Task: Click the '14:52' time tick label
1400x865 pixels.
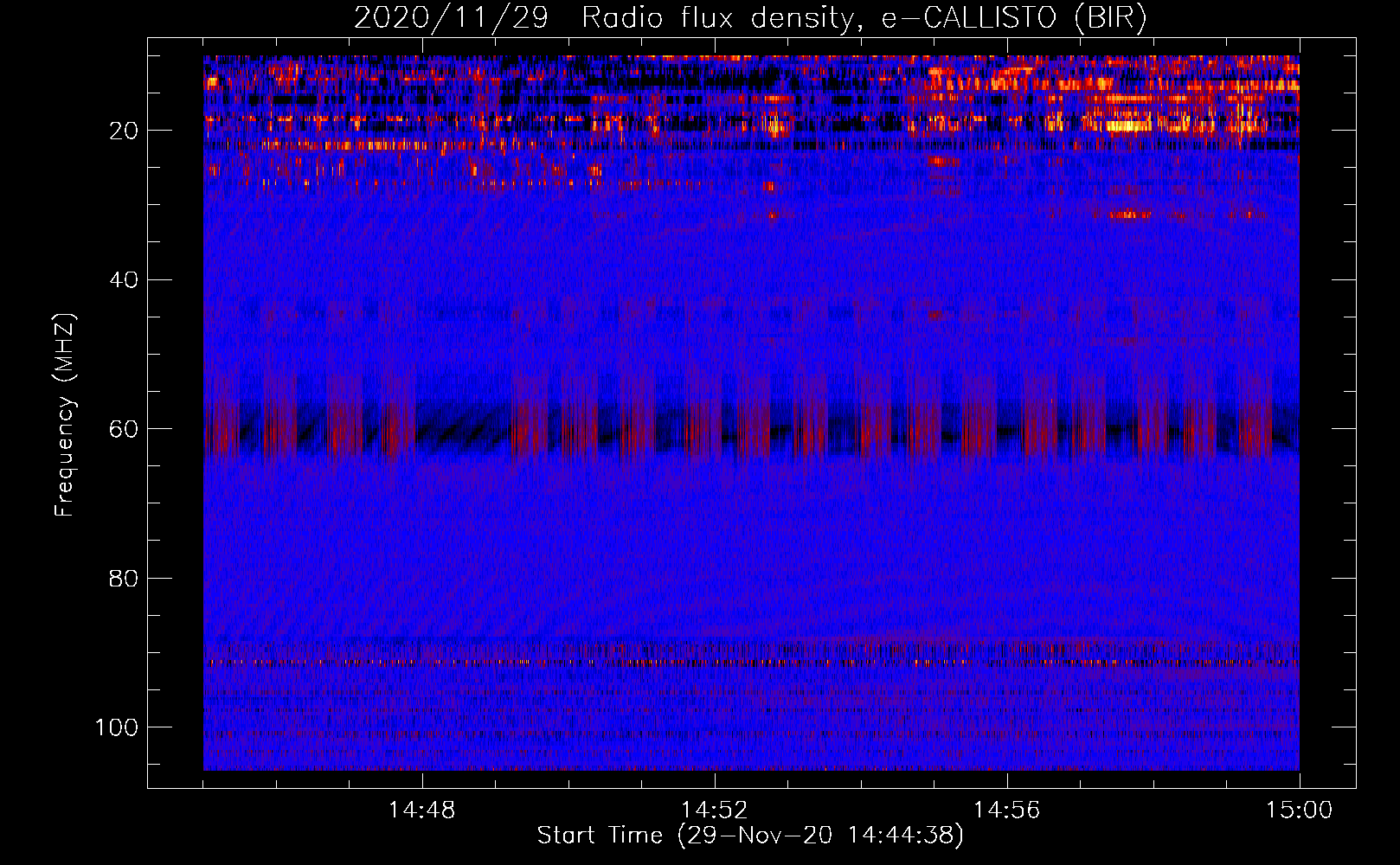Action: coord(714,811)
